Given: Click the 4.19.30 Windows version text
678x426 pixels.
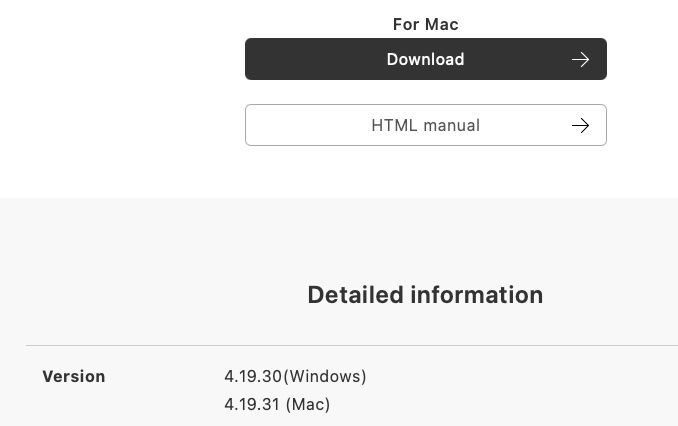Looking at the screenshot, I should (295, 377).
